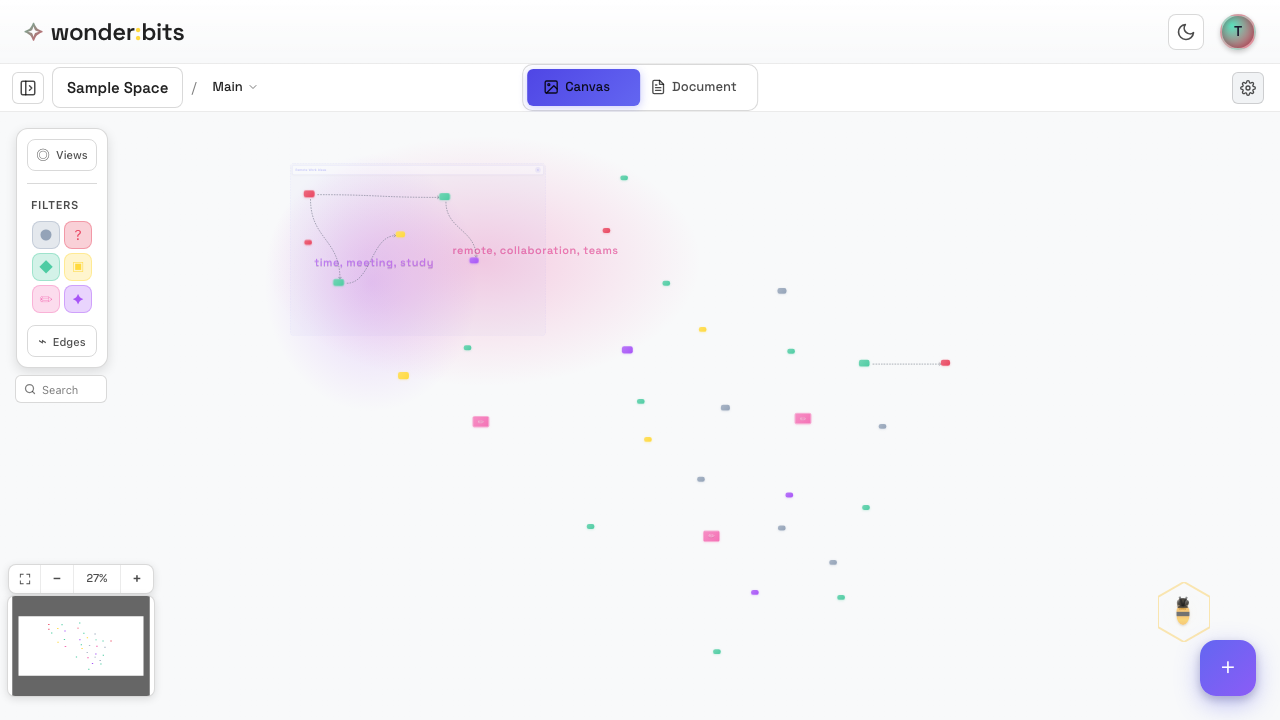Select the Canvas tab
Viewport: 1280px width, 720px height.
pos(583,87)
